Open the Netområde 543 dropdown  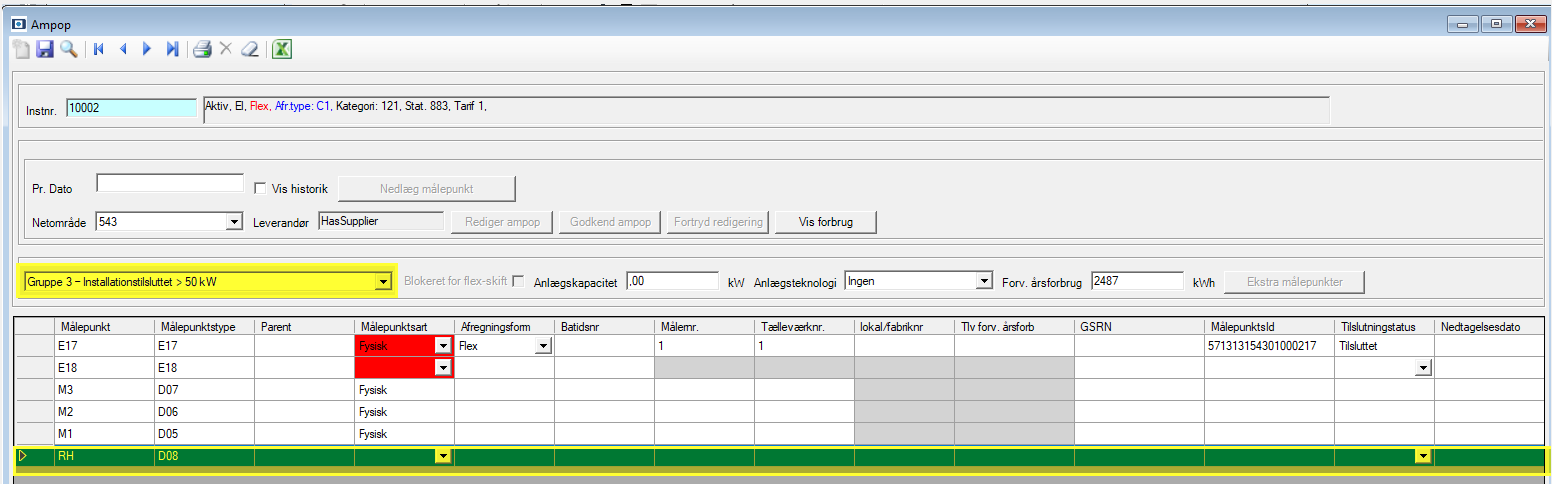pos(234,222)
